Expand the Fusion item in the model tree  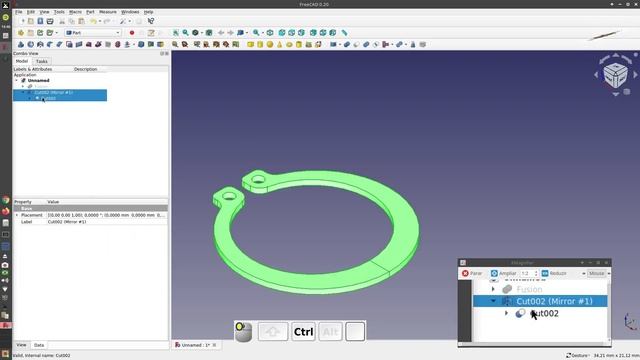(x=23, y=86)
